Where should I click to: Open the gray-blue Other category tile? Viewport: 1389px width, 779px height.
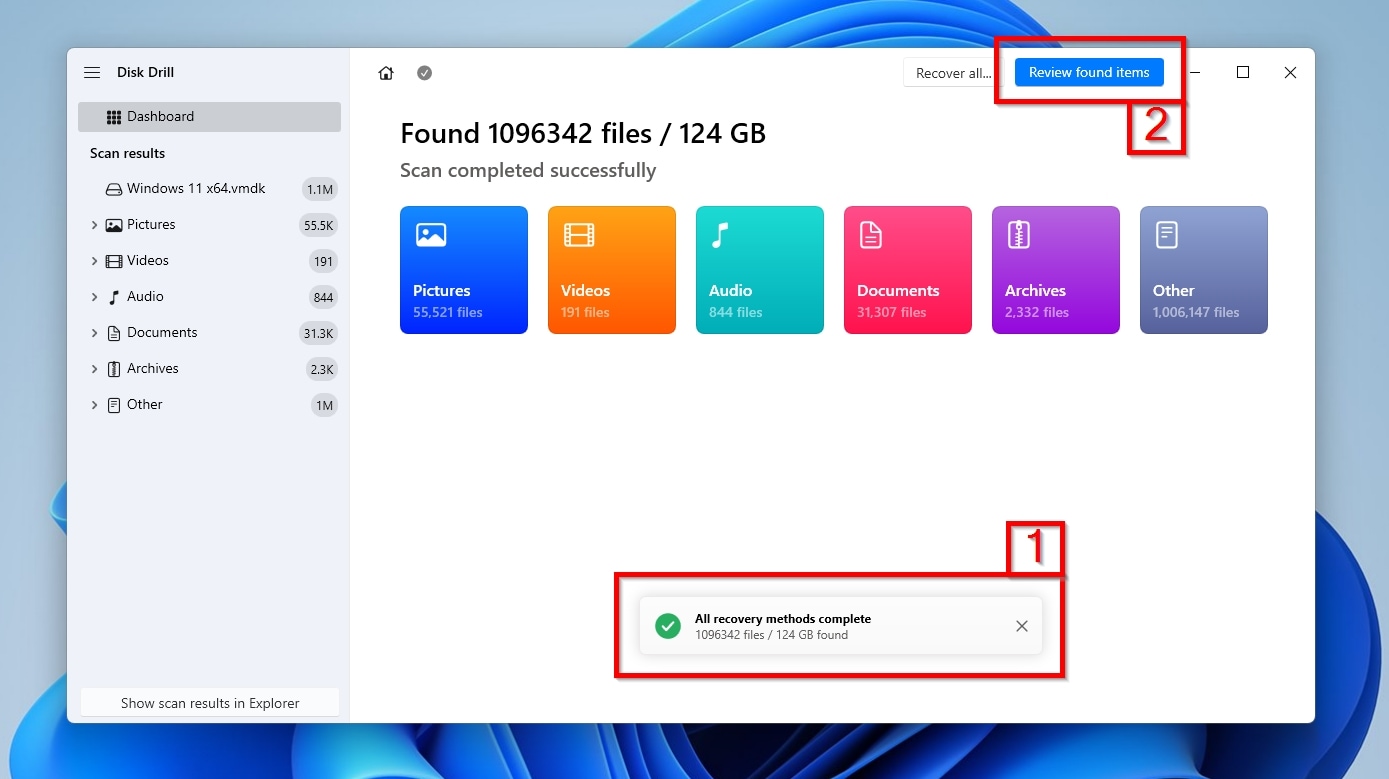pos(1204,270)
